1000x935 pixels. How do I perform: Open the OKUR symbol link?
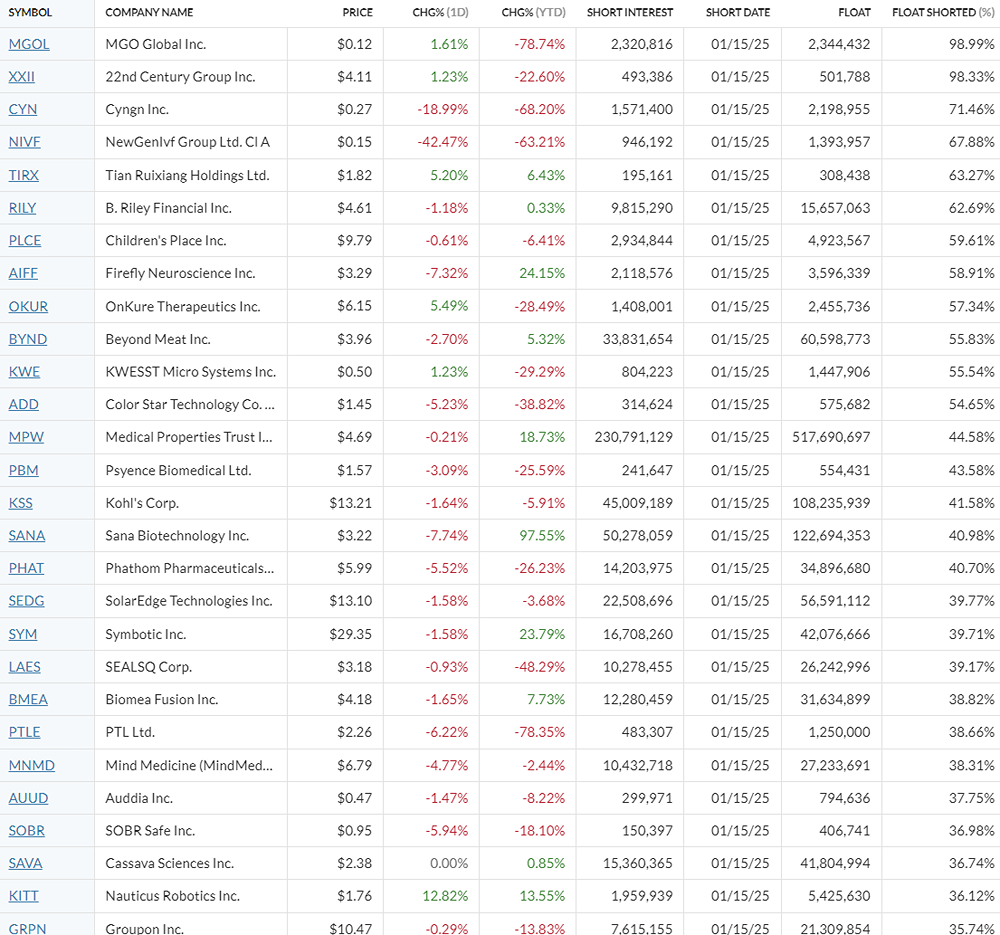28,306
